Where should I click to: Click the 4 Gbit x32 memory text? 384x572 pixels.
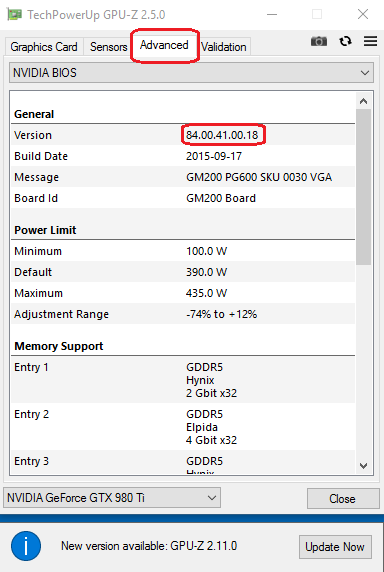coord(212,440)
